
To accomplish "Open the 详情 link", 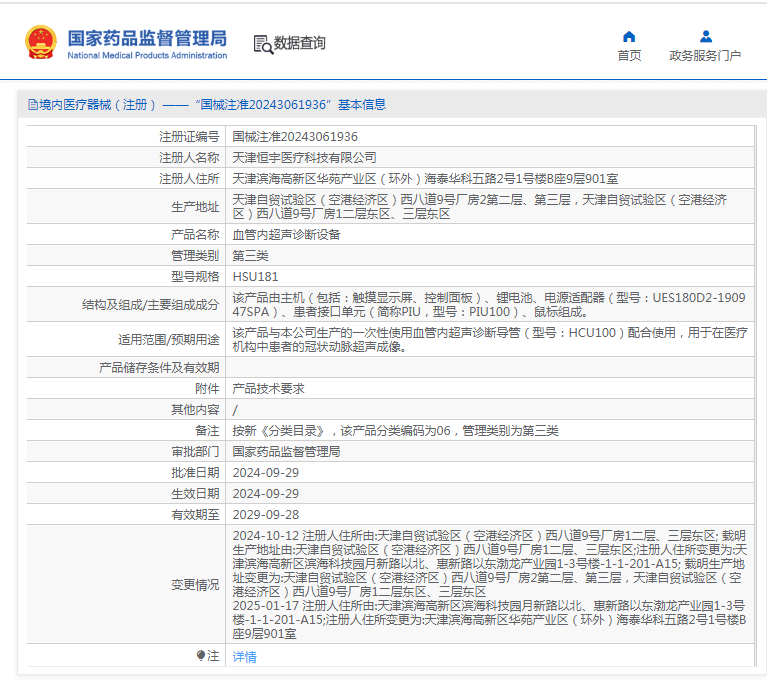I will [x=244, y=657].
